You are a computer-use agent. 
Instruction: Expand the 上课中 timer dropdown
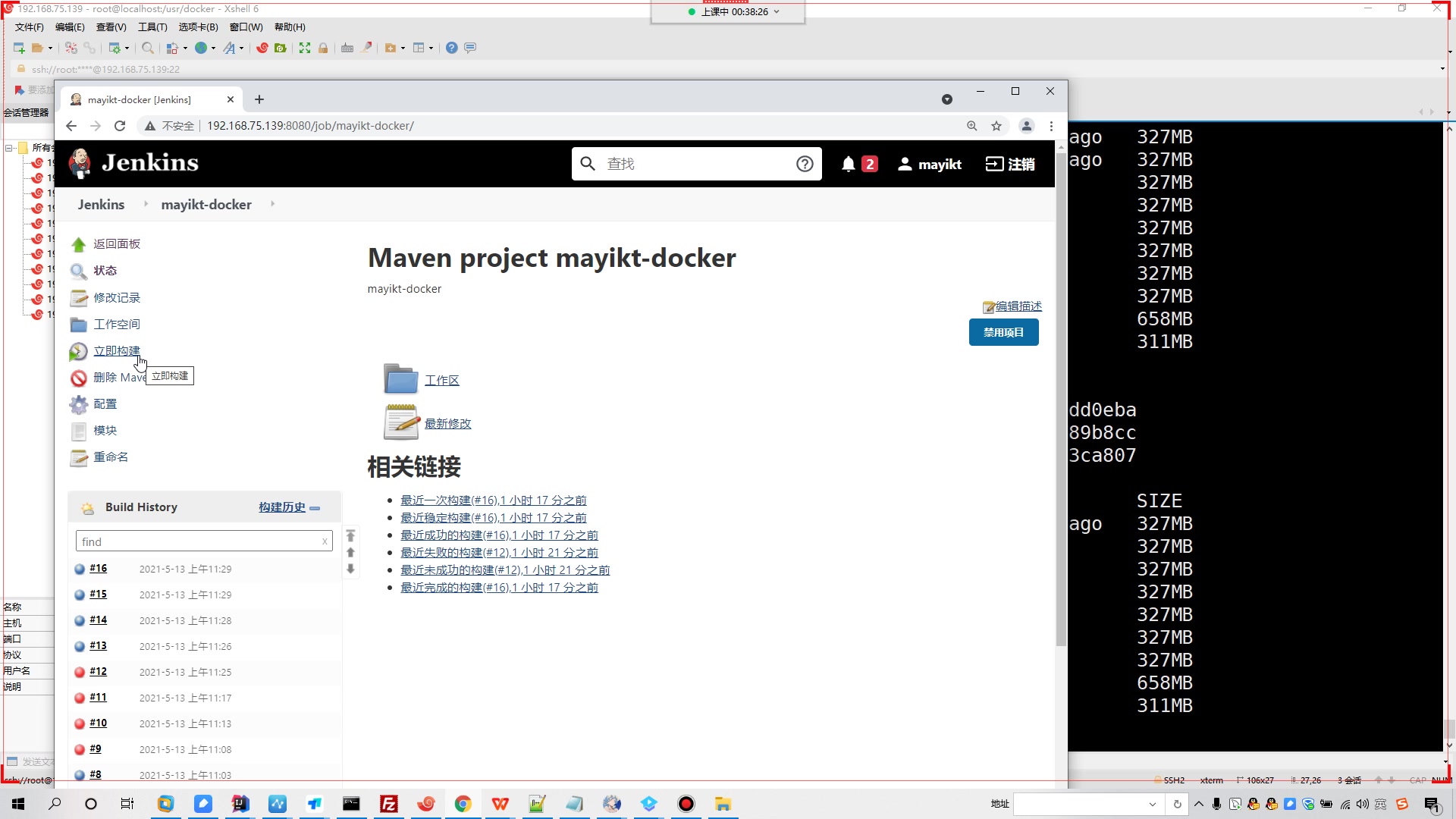(x=777, y=12)
